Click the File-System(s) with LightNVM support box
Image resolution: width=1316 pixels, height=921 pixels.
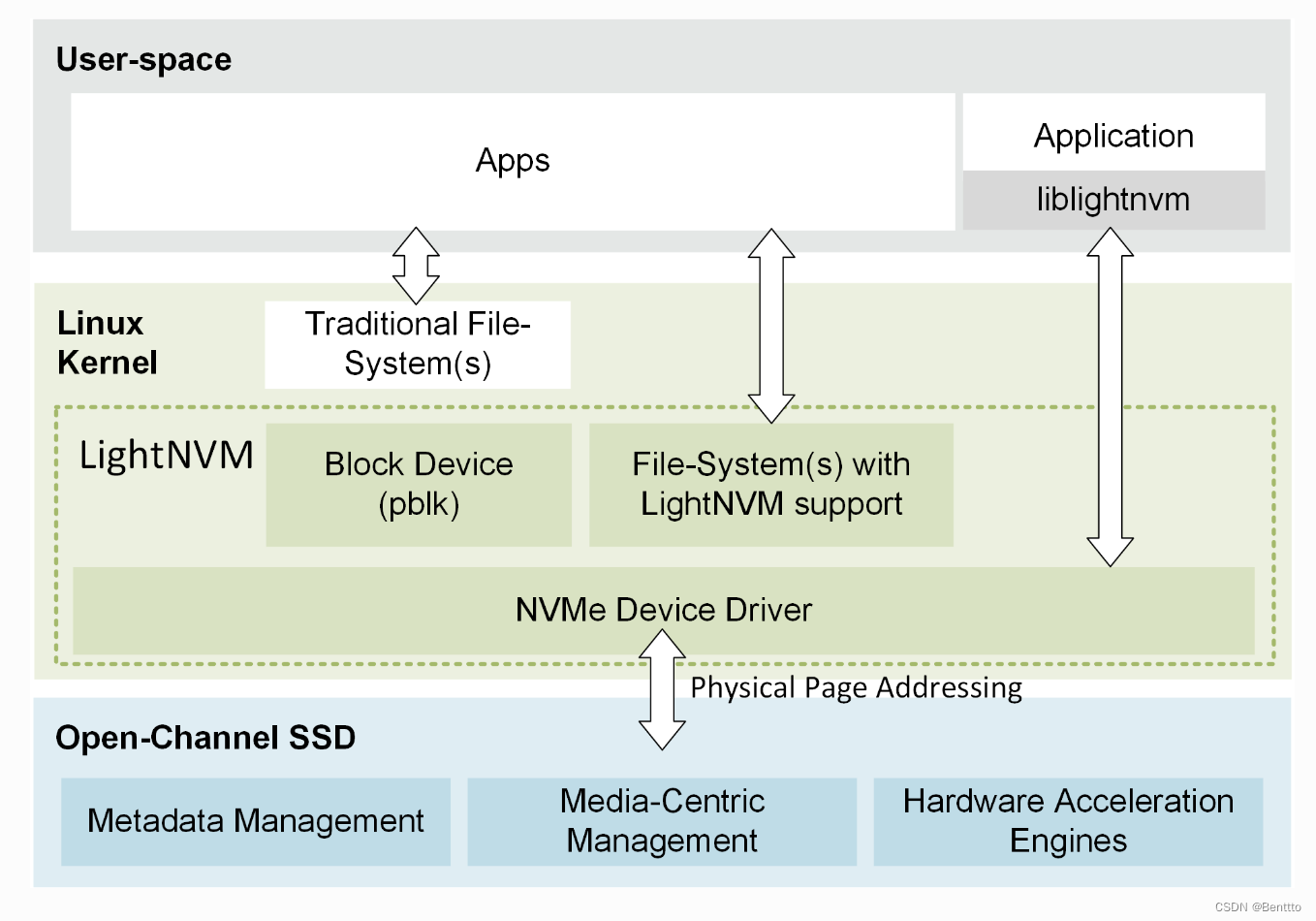pyautogui.click(x=770, y=484)
